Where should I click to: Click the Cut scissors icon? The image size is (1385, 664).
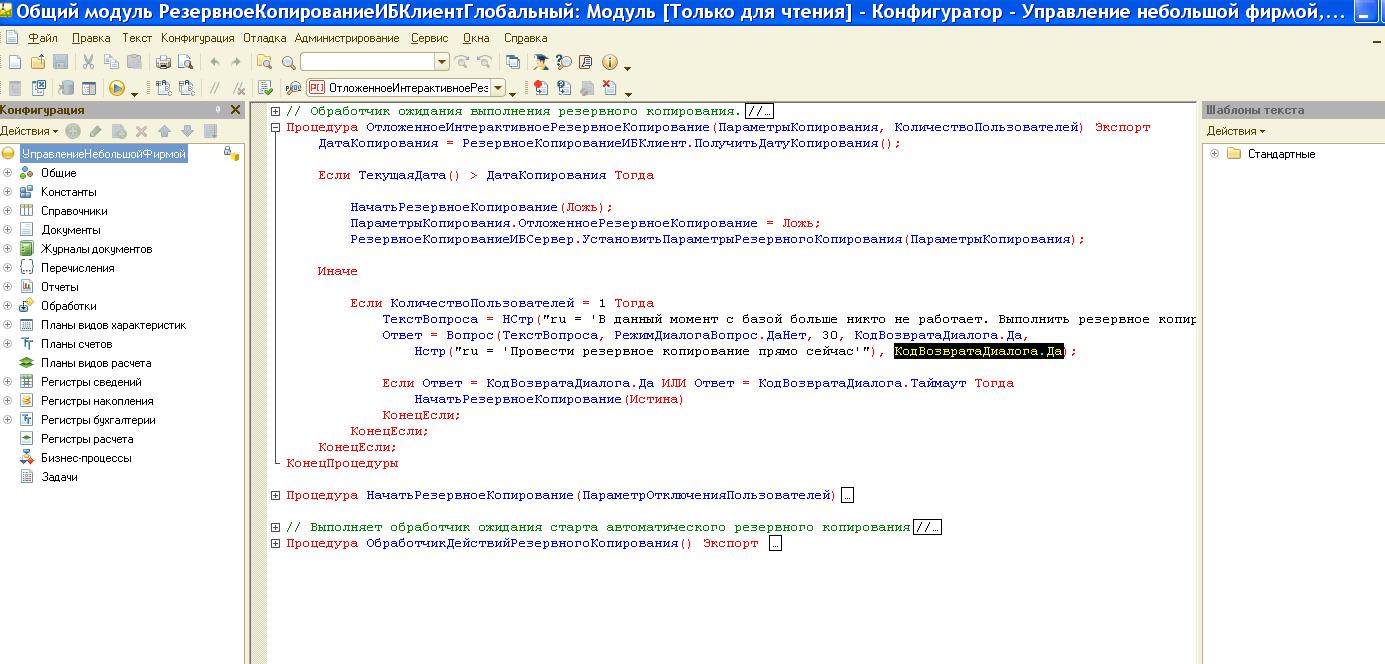click(88, 62)
